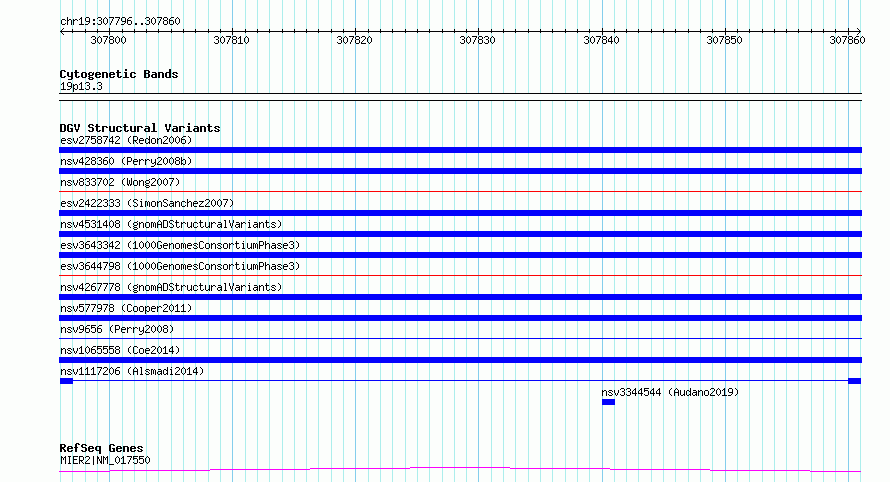Click the Cytogenetic Bands track title
The image size is (890, 482).
click(x=119, y=74)
